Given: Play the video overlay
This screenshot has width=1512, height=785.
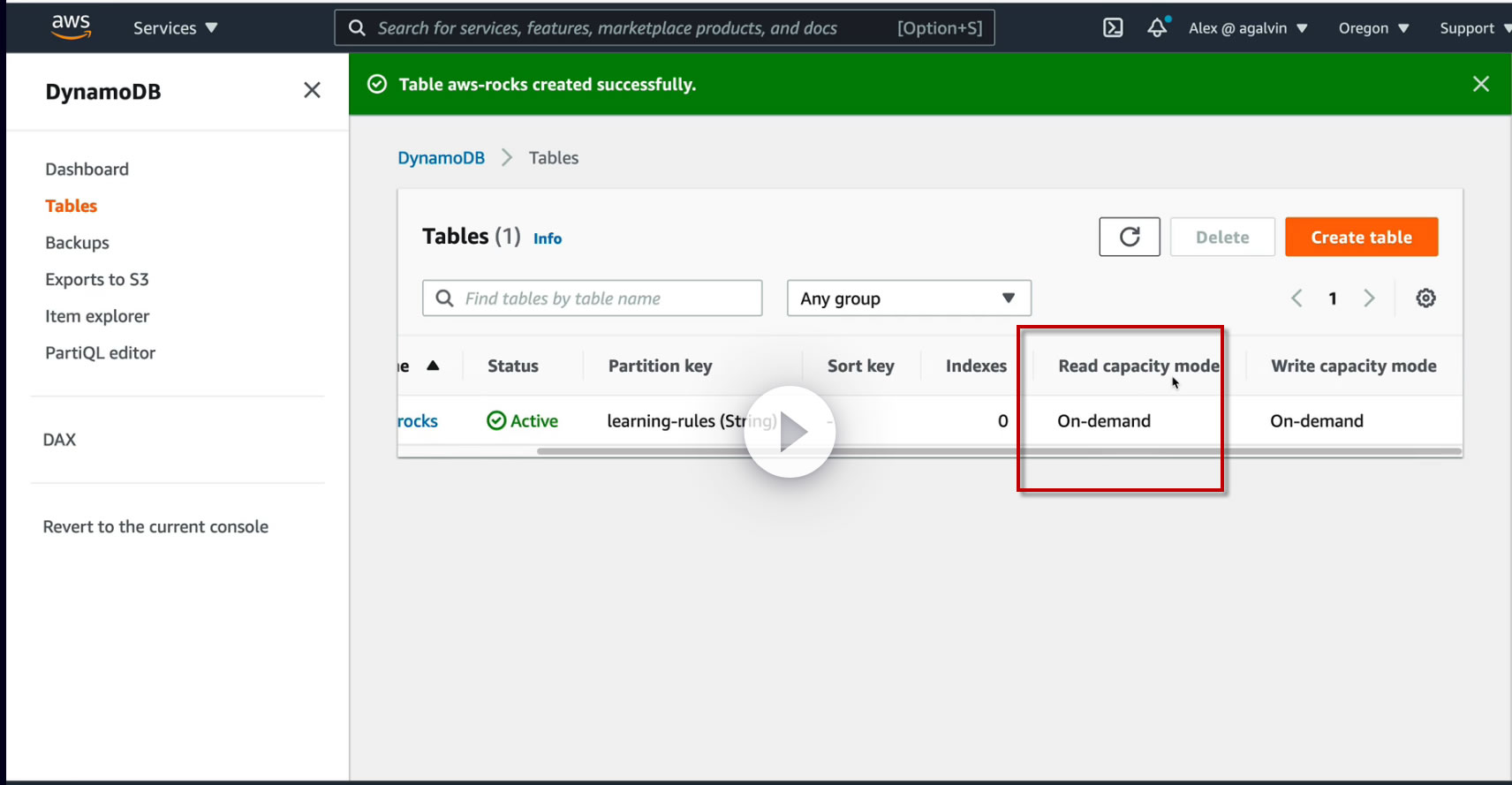Looking at the screenshot, I should [x=790, y=432].
